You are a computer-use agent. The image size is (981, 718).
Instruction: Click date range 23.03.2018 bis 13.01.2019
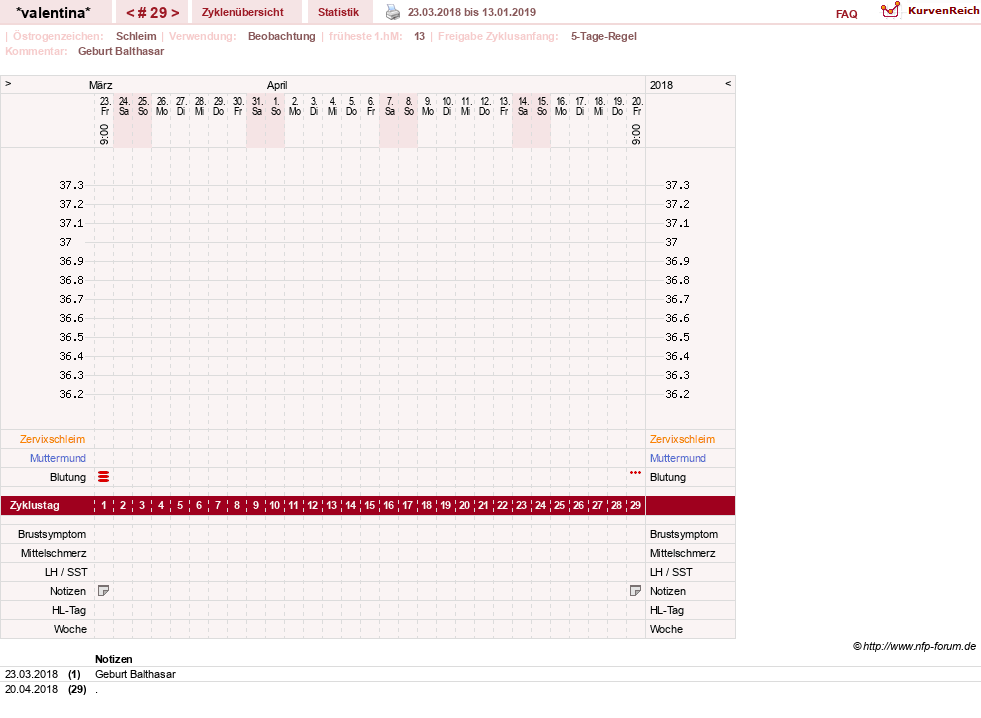pyautogui.click(x=472, y=12)
